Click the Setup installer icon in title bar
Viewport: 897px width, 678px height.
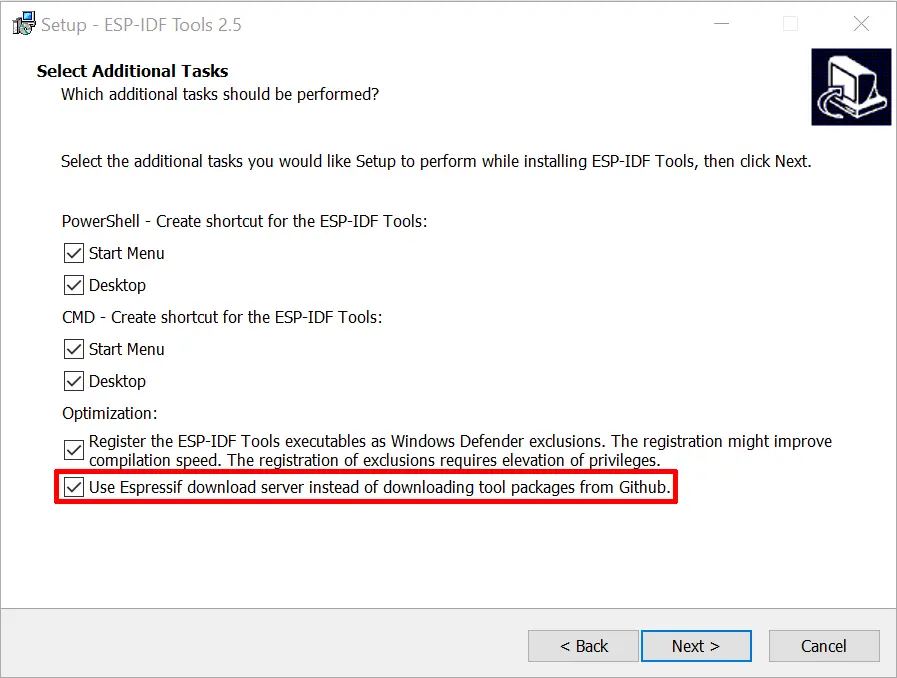[24, 24]
